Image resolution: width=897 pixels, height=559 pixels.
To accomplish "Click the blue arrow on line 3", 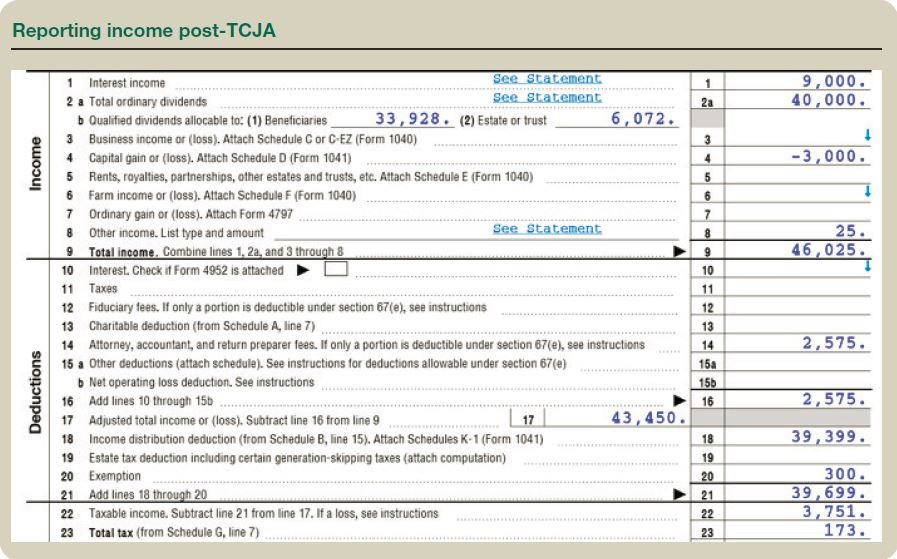I will [867, 135].
